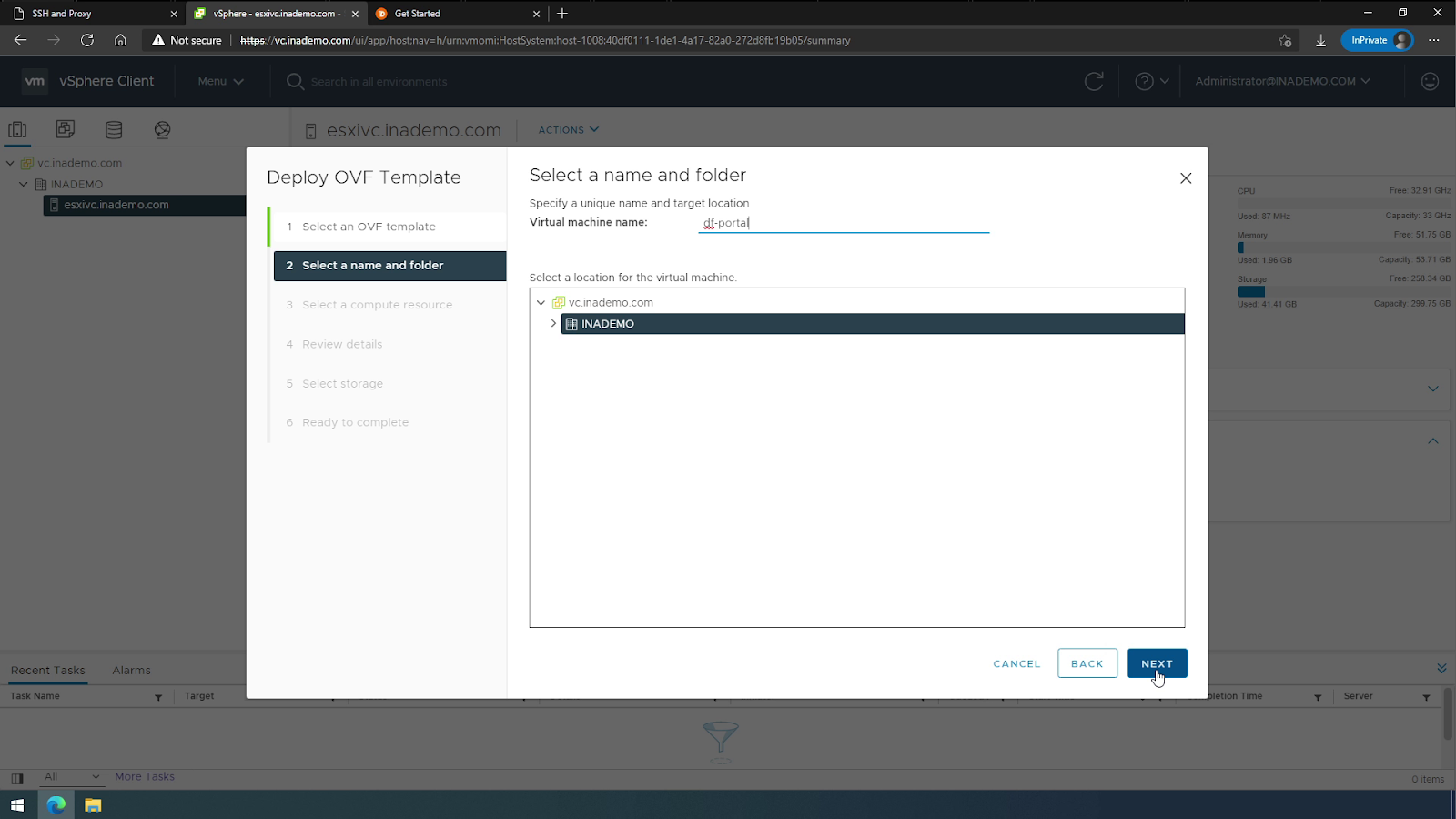
Task: Collapse vc.inademo.com in the navigator tree
Action: click(10, 163)
